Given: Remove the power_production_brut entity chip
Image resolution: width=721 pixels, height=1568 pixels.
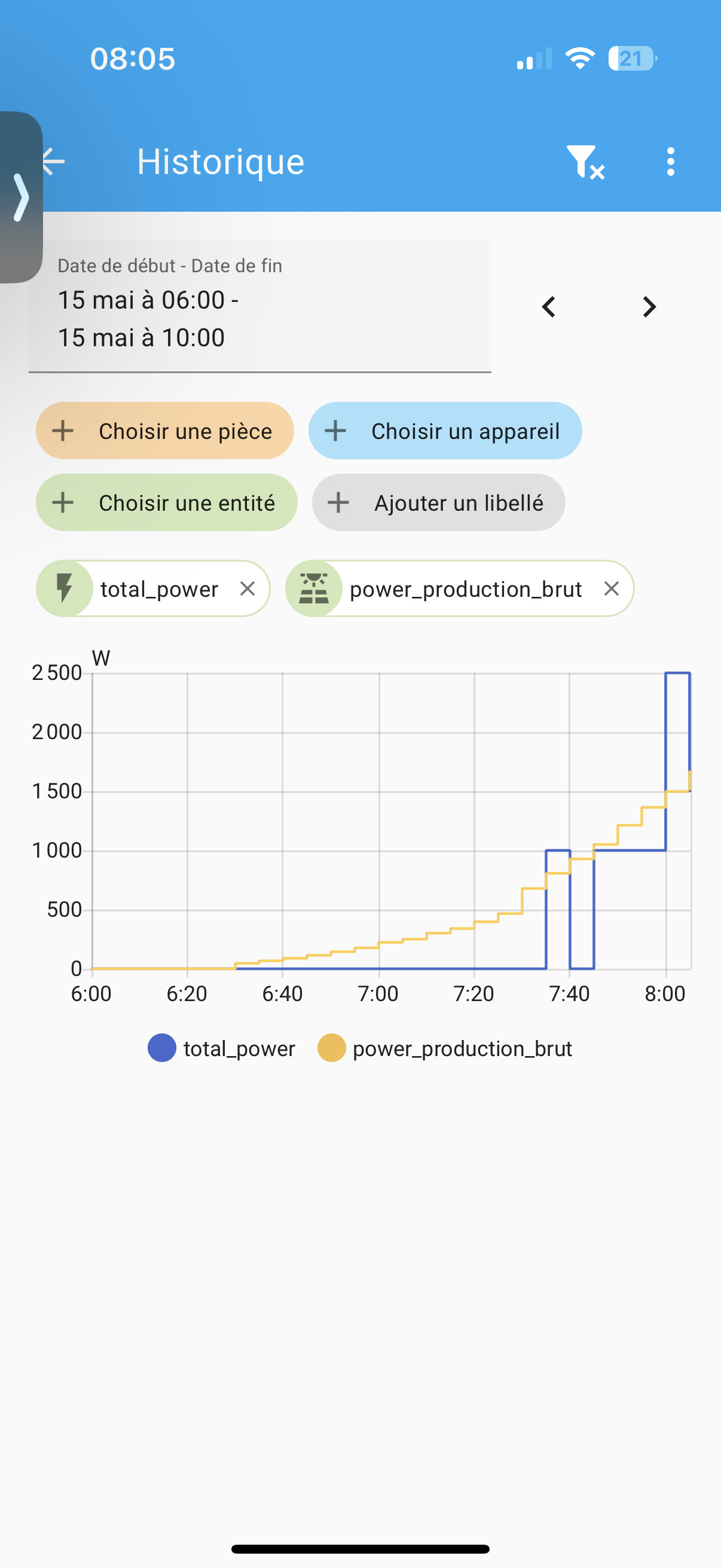Looking at the screenshot, I should coord(611,588).
